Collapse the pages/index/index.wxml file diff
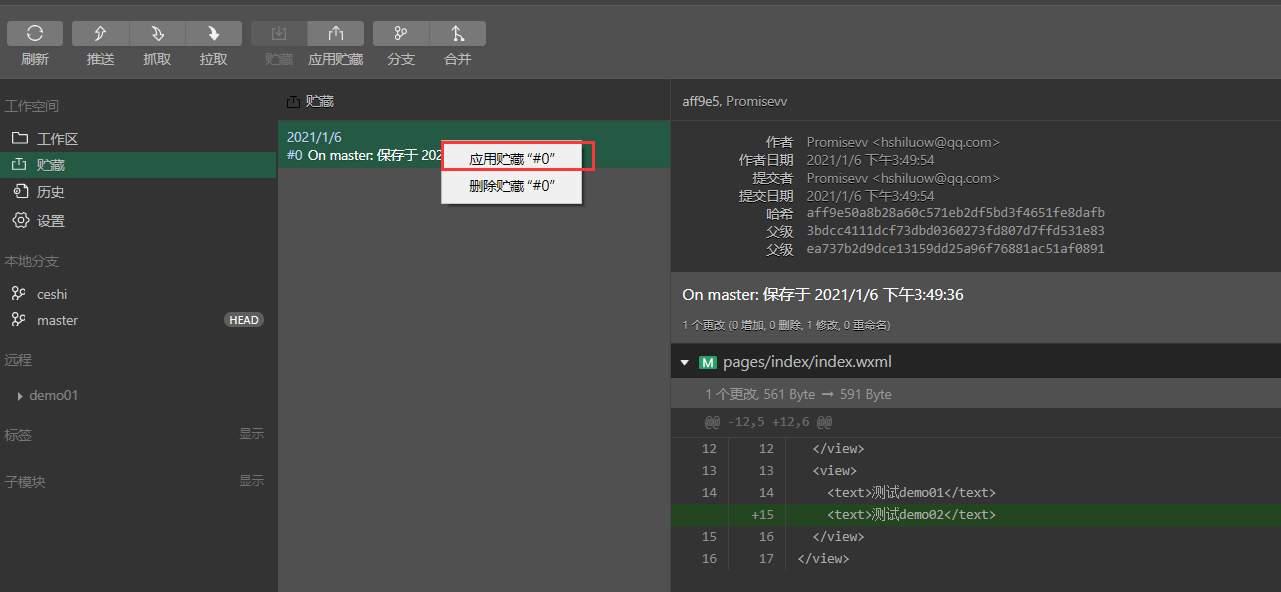 [x=685, y=362]
